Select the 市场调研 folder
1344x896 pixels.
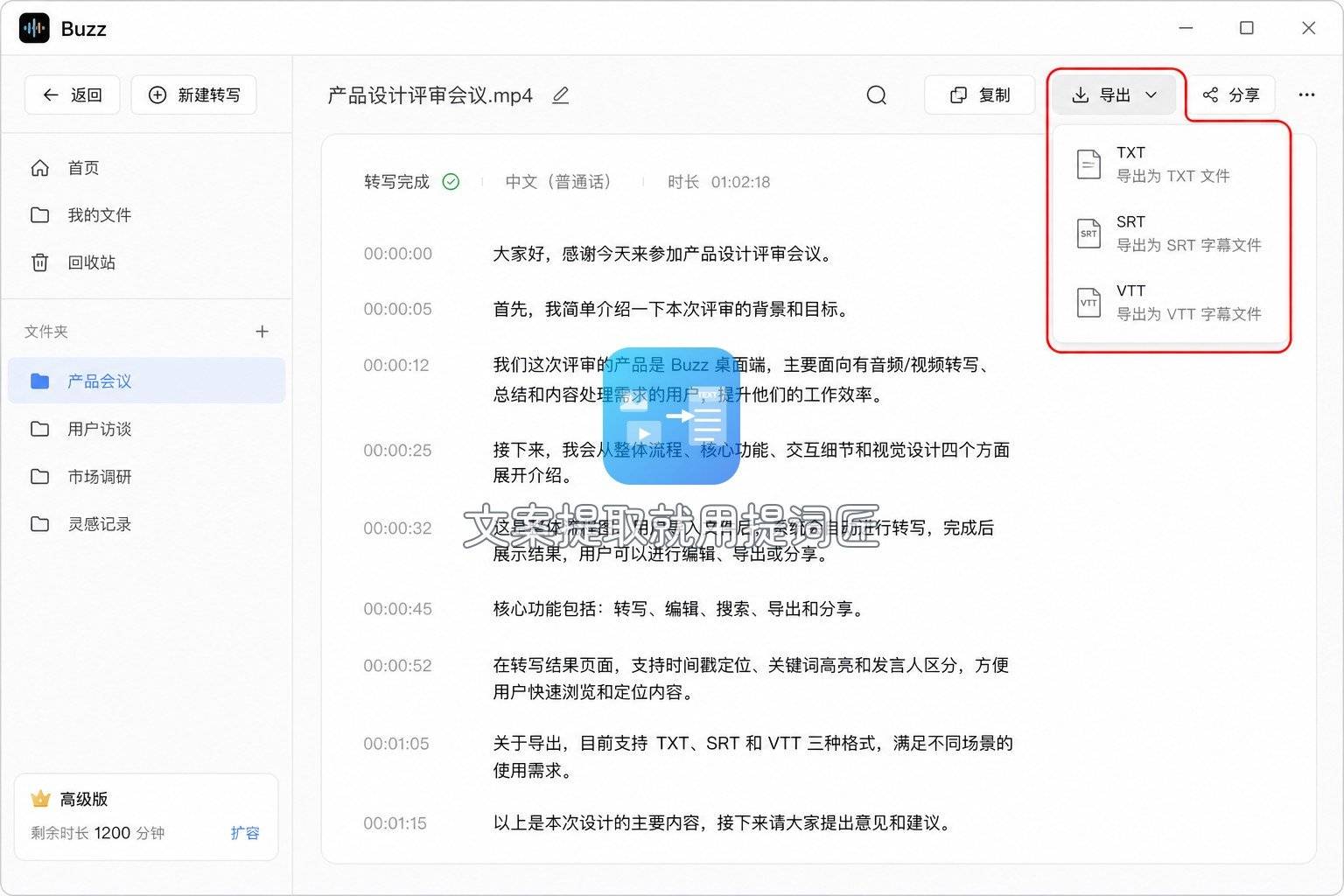click(147, 477)
